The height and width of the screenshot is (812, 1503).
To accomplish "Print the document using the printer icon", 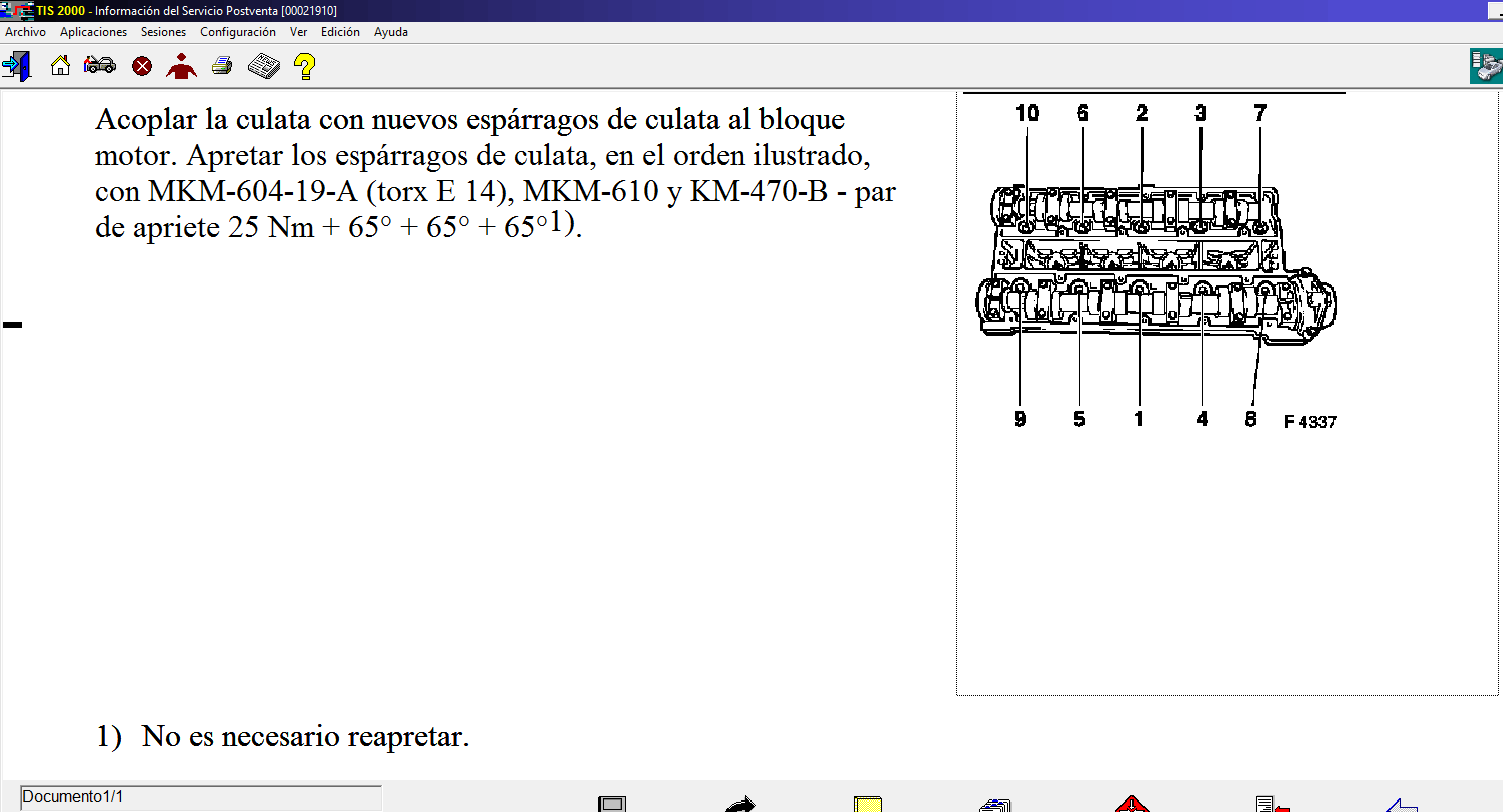I will [x=222, y=67].
